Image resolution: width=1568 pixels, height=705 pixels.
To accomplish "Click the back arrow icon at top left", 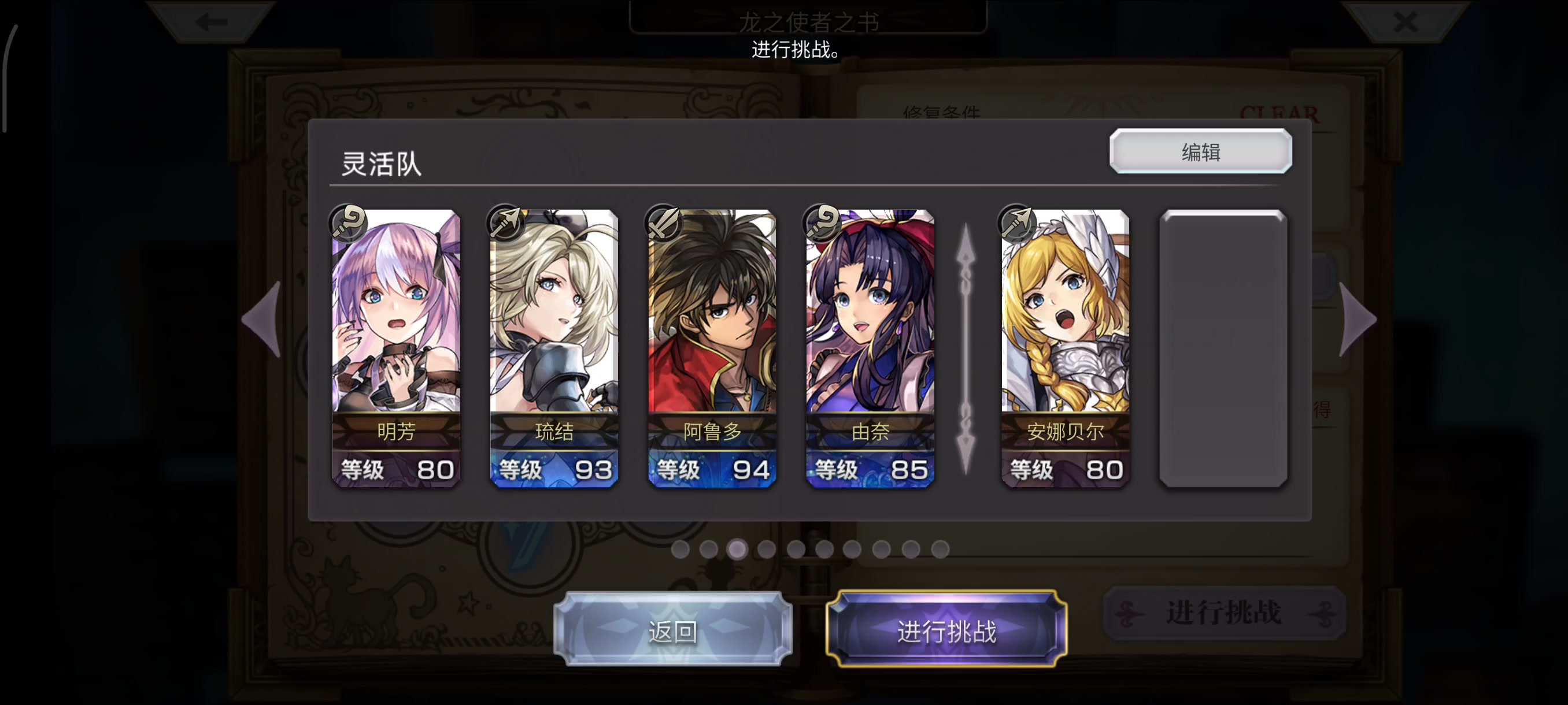I will click(211, 23).
